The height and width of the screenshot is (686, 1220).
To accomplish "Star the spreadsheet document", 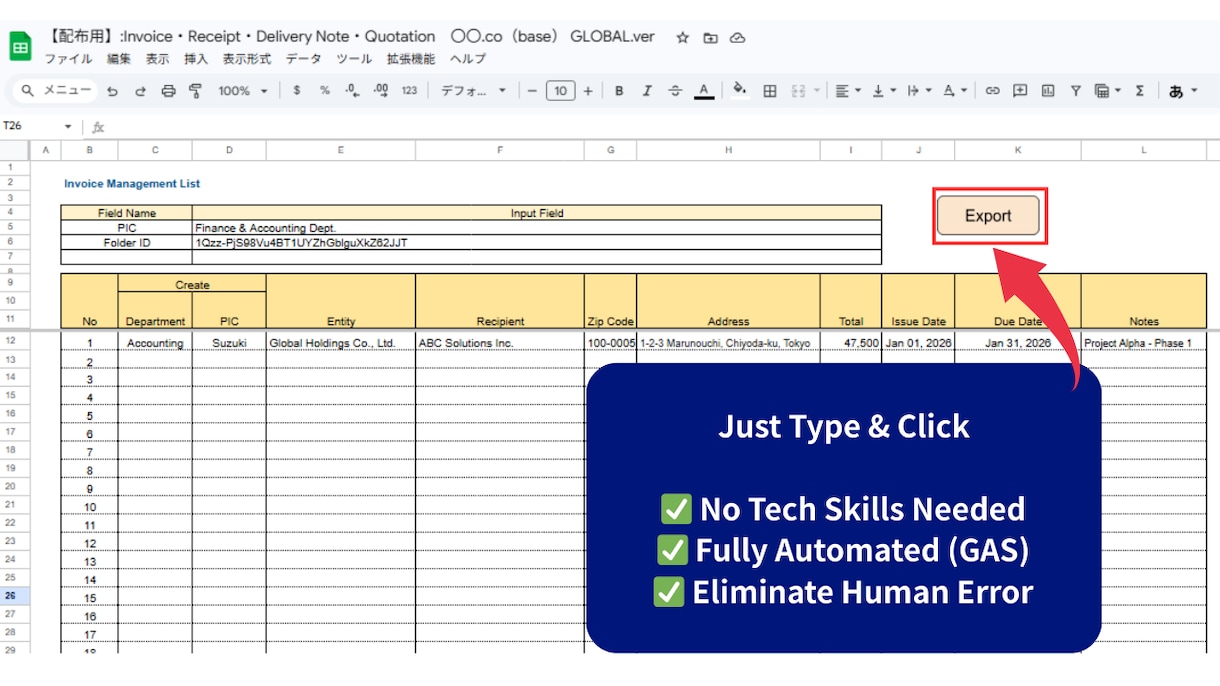I will 683,37.
